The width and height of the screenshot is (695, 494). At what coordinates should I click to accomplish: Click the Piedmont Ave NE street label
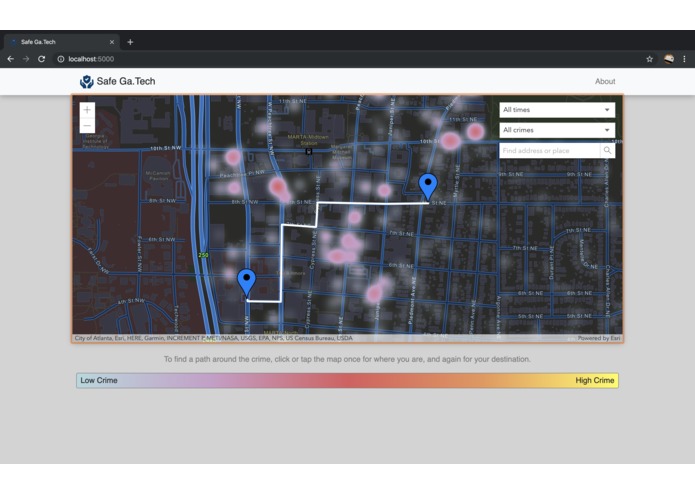pyautogui.click(x=412, y=301)
